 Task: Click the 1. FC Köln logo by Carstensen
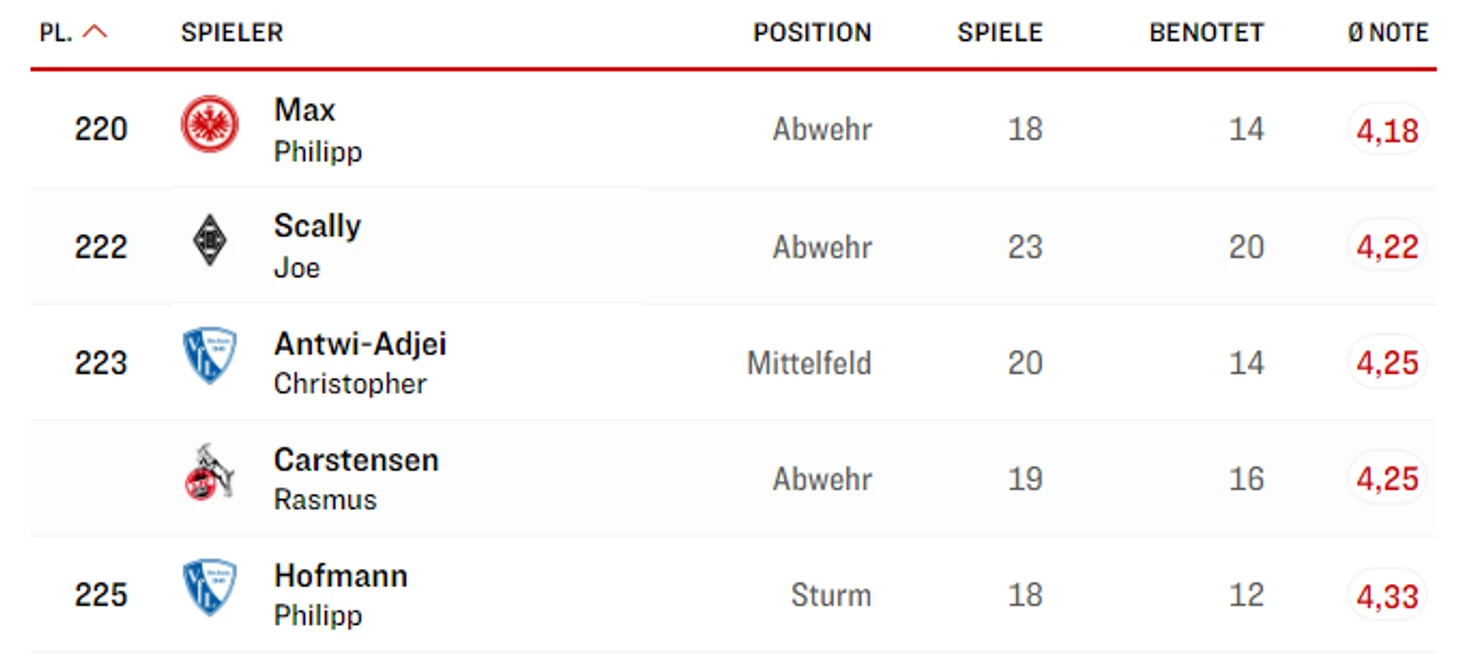[x=210, y=473]
